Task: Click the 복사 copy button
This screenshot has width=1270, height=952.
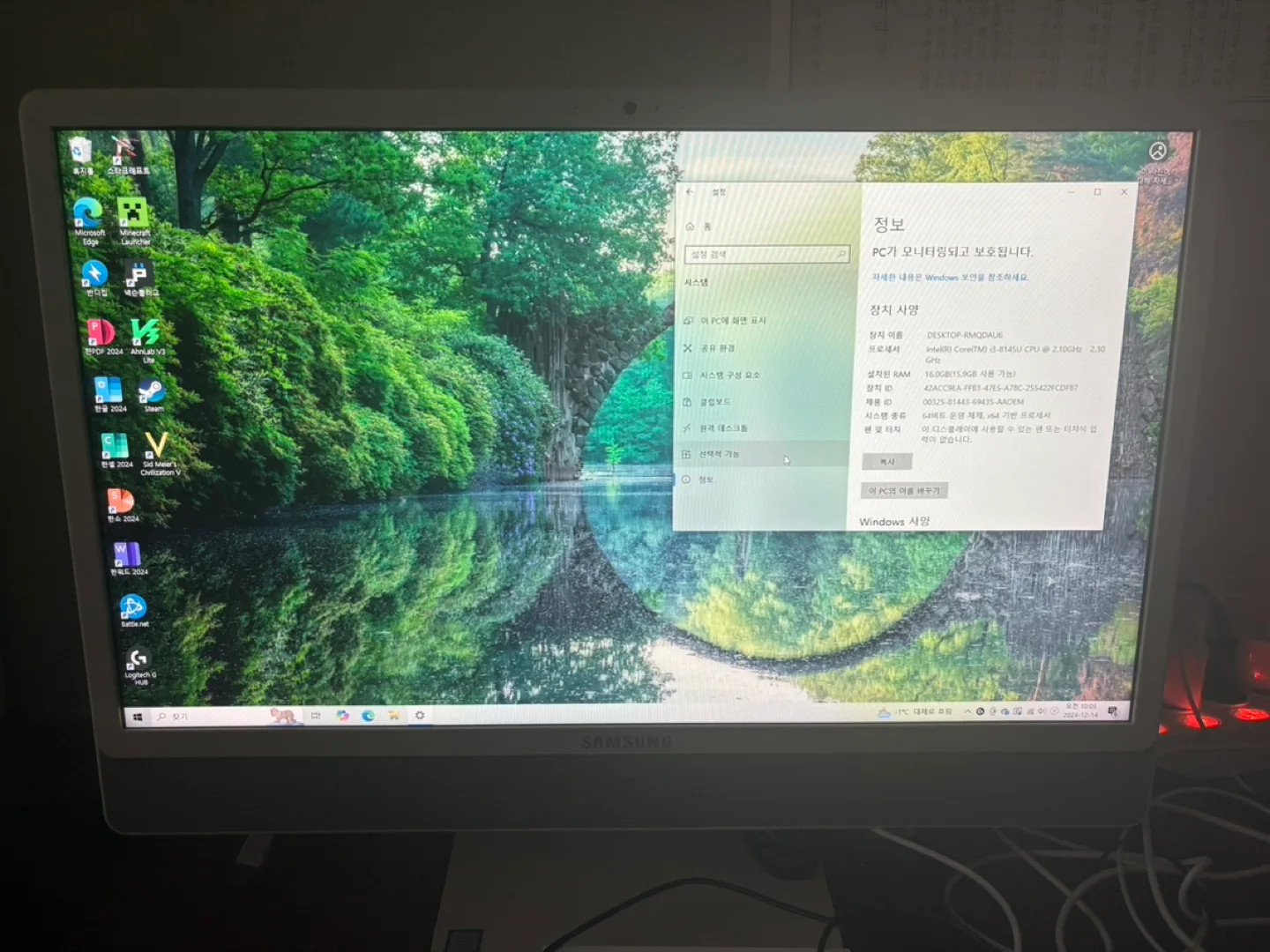Action: 887,462
